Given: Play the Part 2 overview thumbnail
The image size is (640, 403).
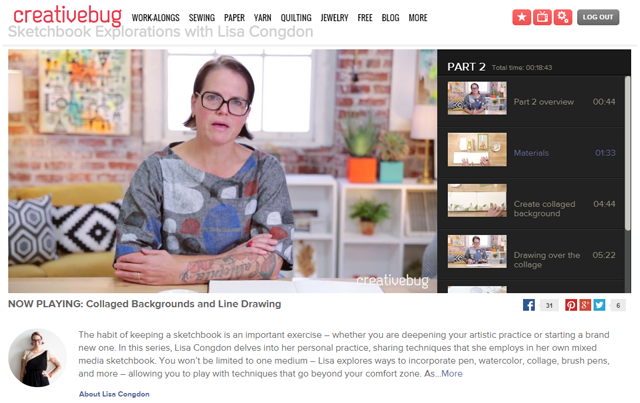Looking at the screenshot, I should pos(477,98).
